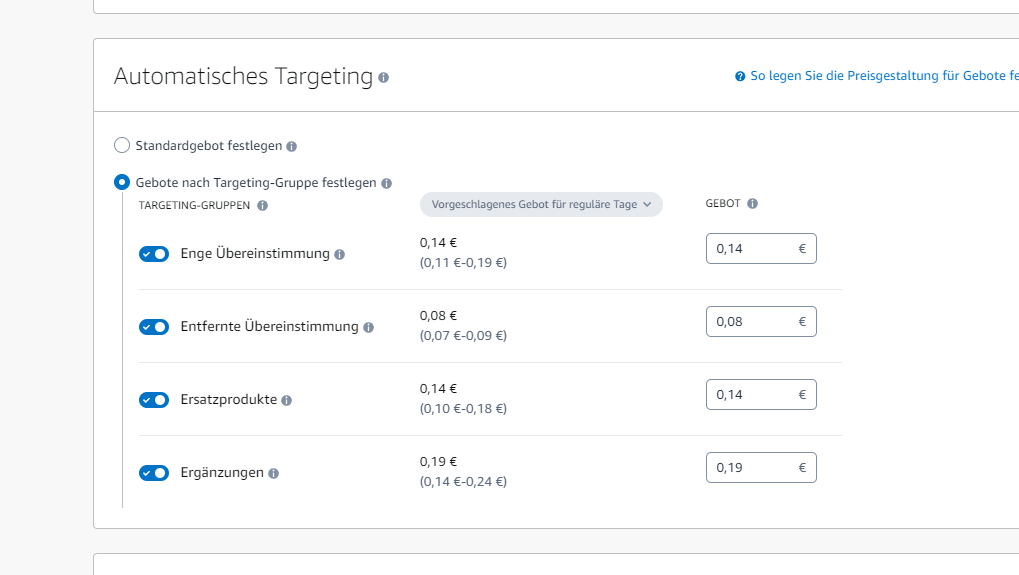Click info icon next to Standardgebot festlegen
Image resolution: width=1019 pixels, height=575 pixels.
point(292,146)
